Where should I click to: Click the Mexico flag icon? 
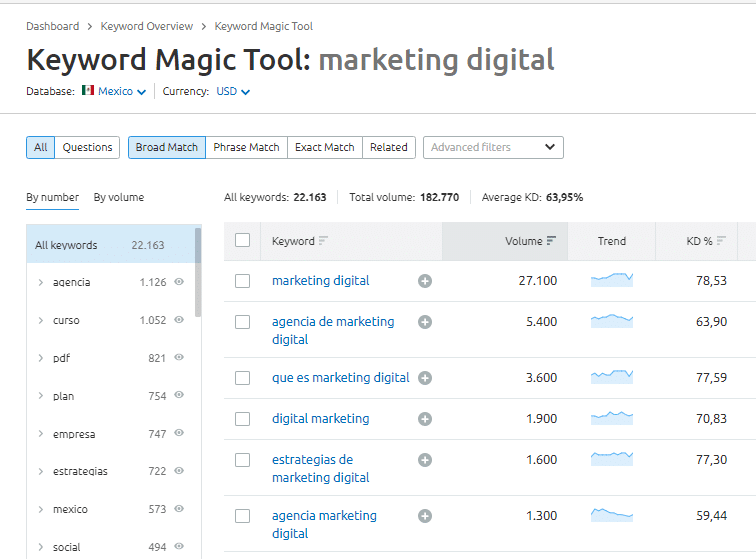[88, 90]
